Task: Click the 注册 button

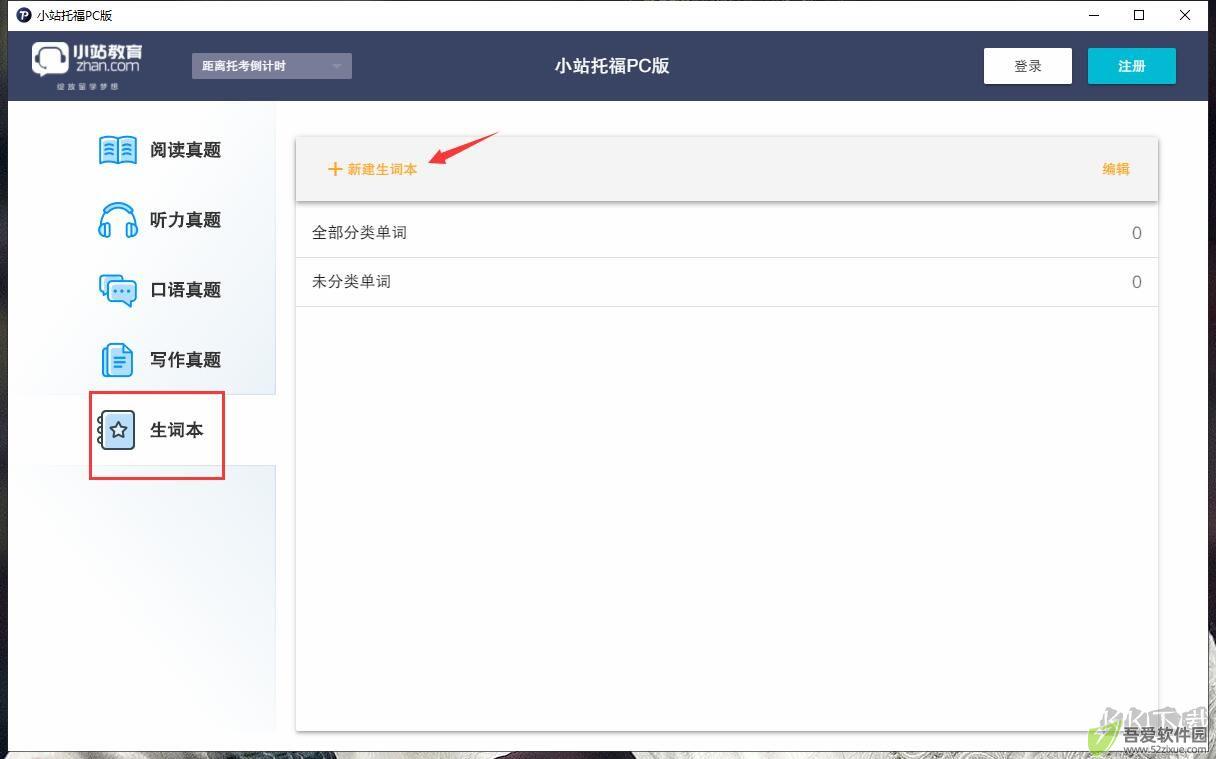Action: coord(1132,66)
